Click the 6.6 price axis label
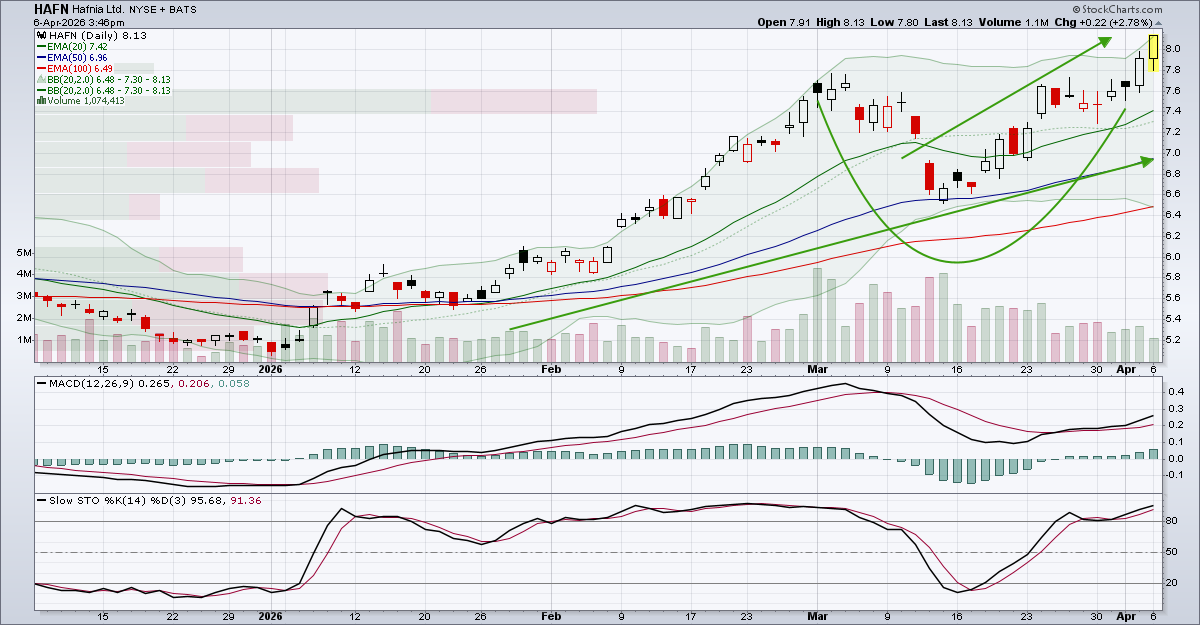Viewport: 1200px width, 625px height. pos(1172,195)
